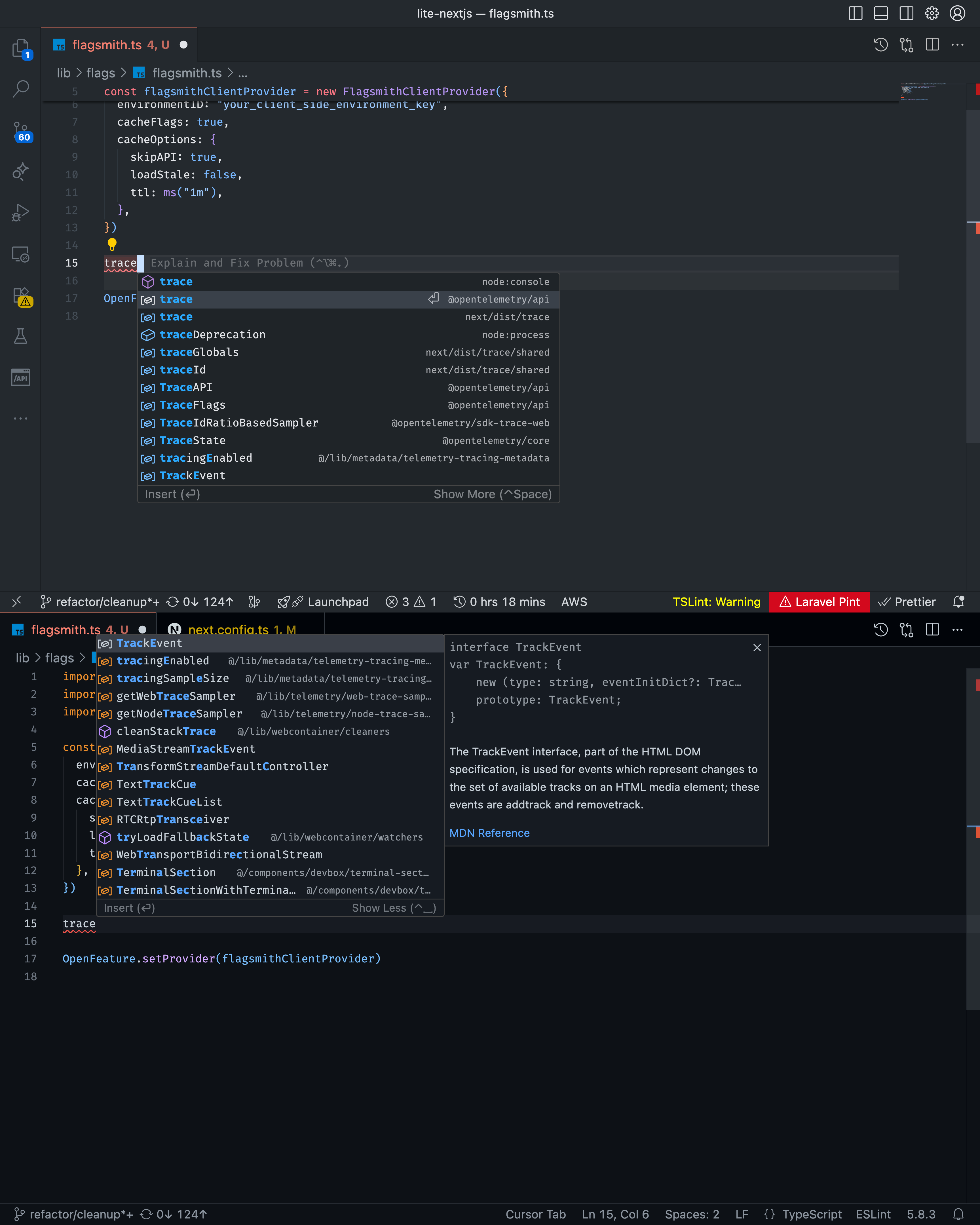Close the TrackEvent documentation popup

point(757,648)
